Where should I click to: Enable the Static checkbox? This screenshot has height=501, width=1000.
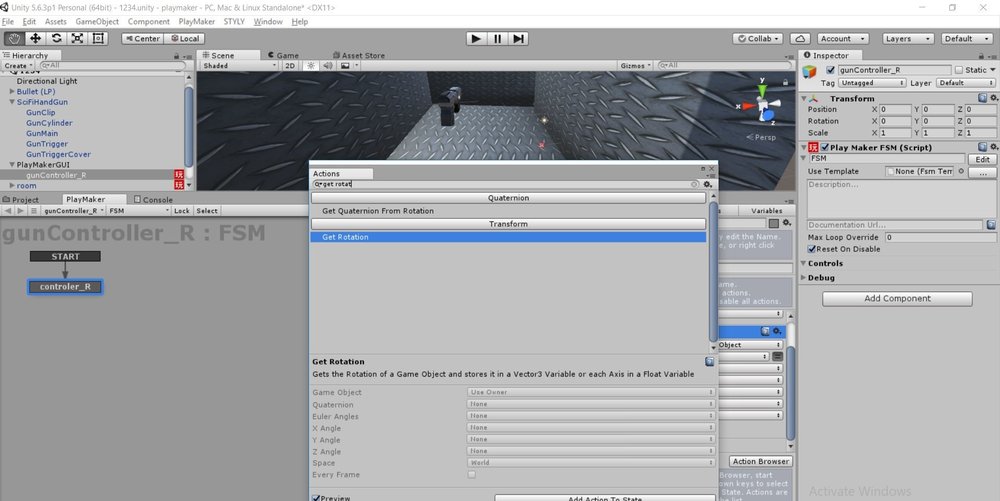[959, 70]
